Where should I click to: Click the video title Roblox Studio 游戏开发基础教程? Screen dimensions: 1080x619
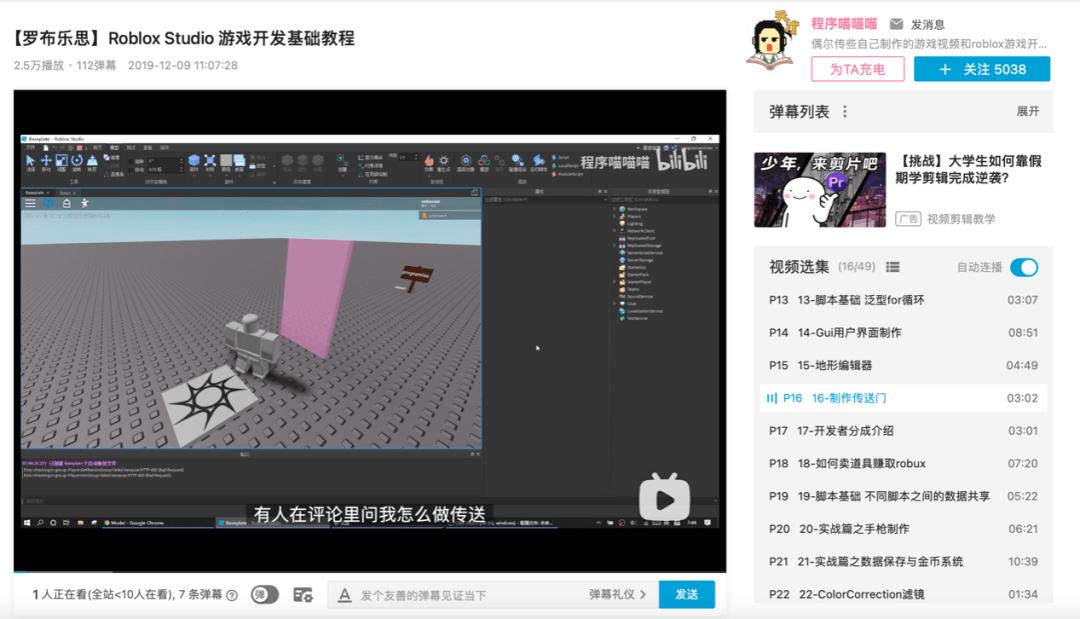pos(184,38)
